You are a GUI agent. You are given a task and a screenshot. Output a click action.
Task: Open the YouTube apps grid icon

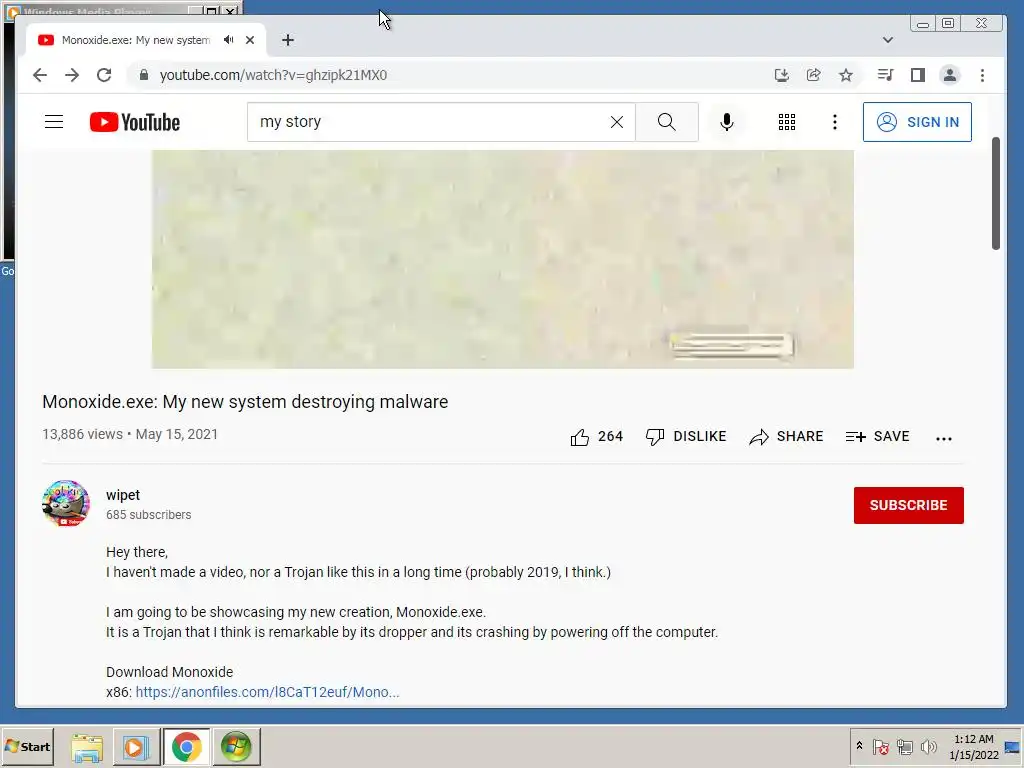787,122
